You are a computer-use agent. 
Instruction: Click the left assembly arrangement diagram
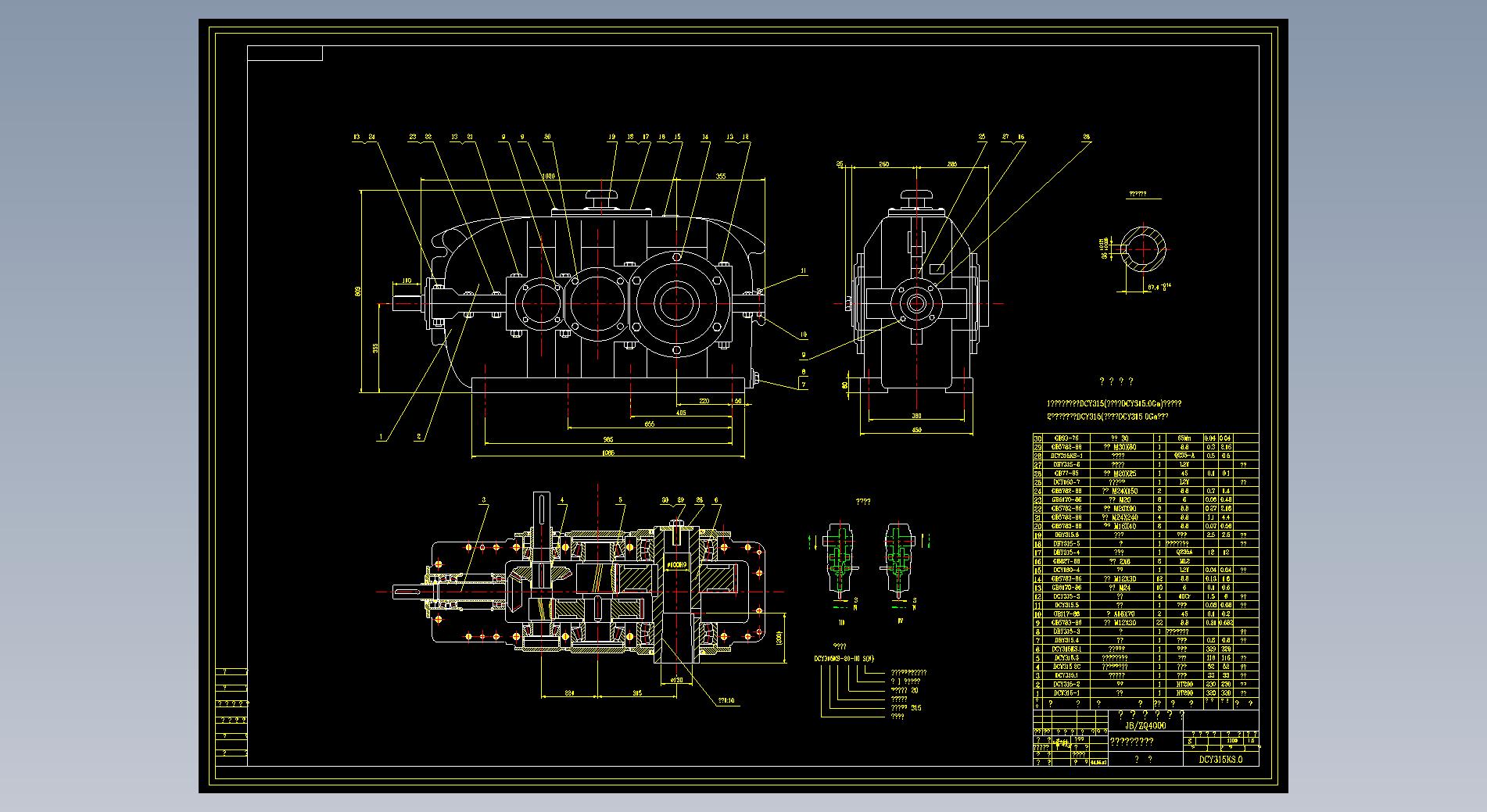point(841,560)
